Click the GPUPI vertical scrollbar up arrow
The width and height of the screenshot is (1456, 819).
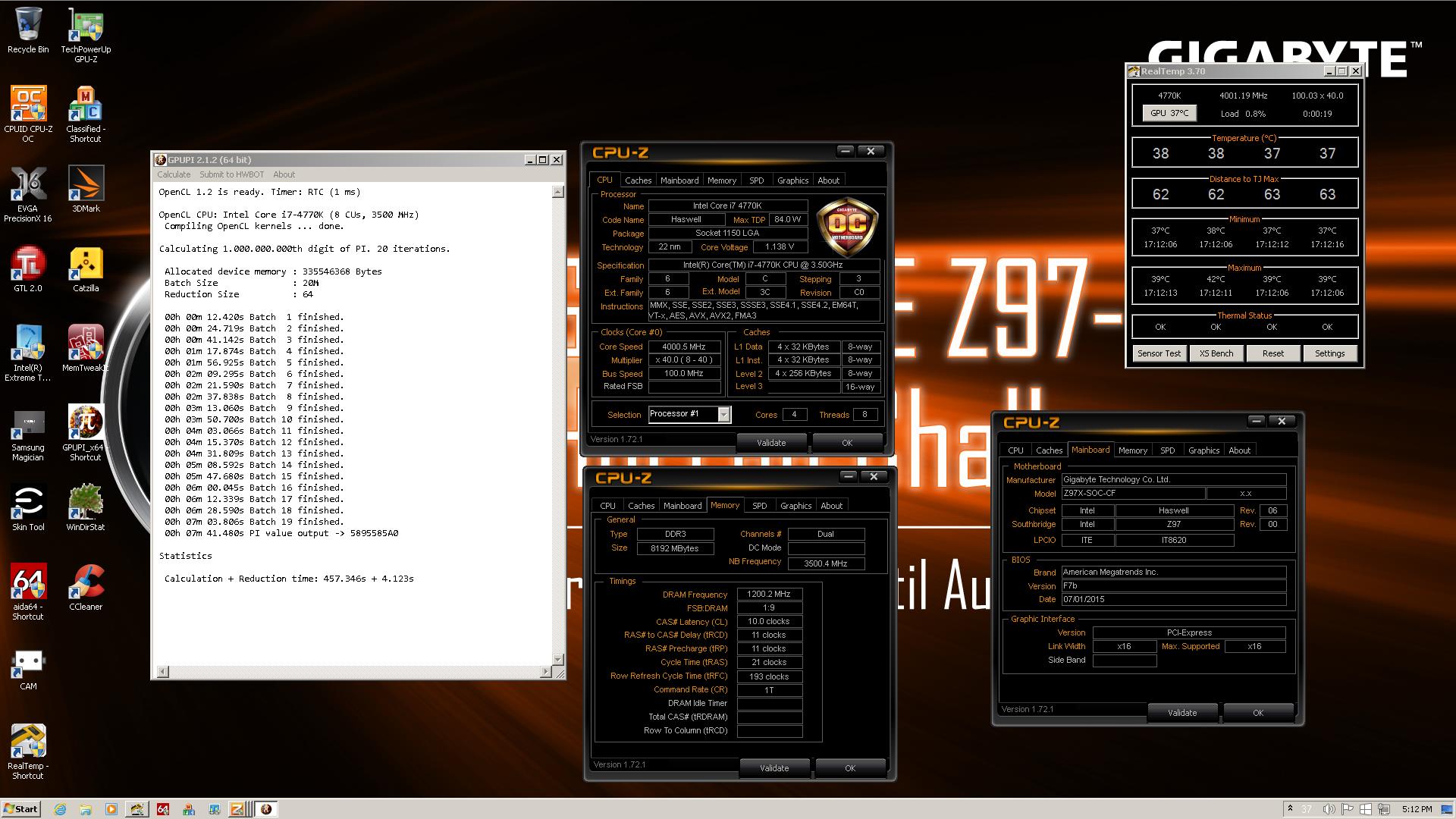(558, 192)
